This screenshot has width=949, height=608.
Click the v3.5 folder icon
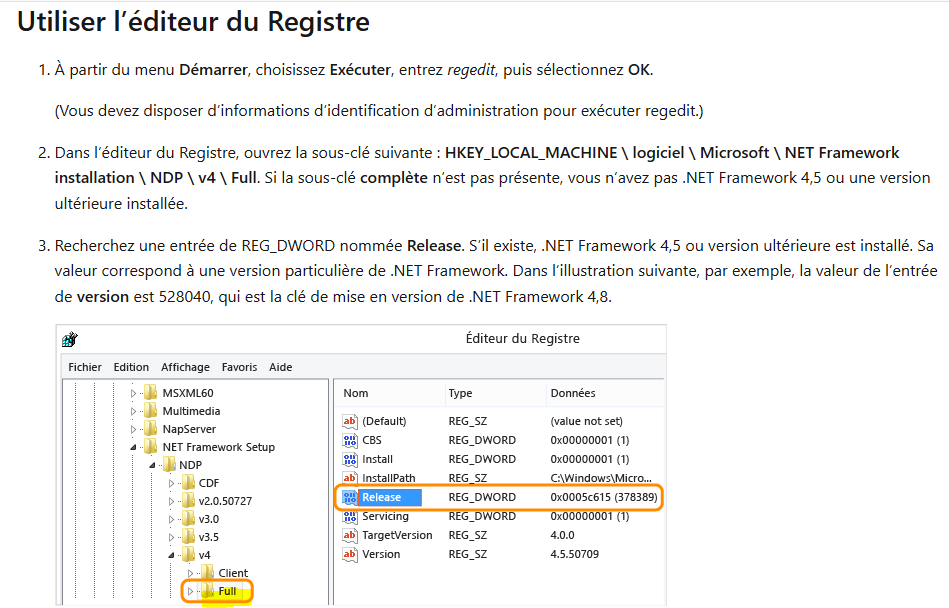[189, 537]
